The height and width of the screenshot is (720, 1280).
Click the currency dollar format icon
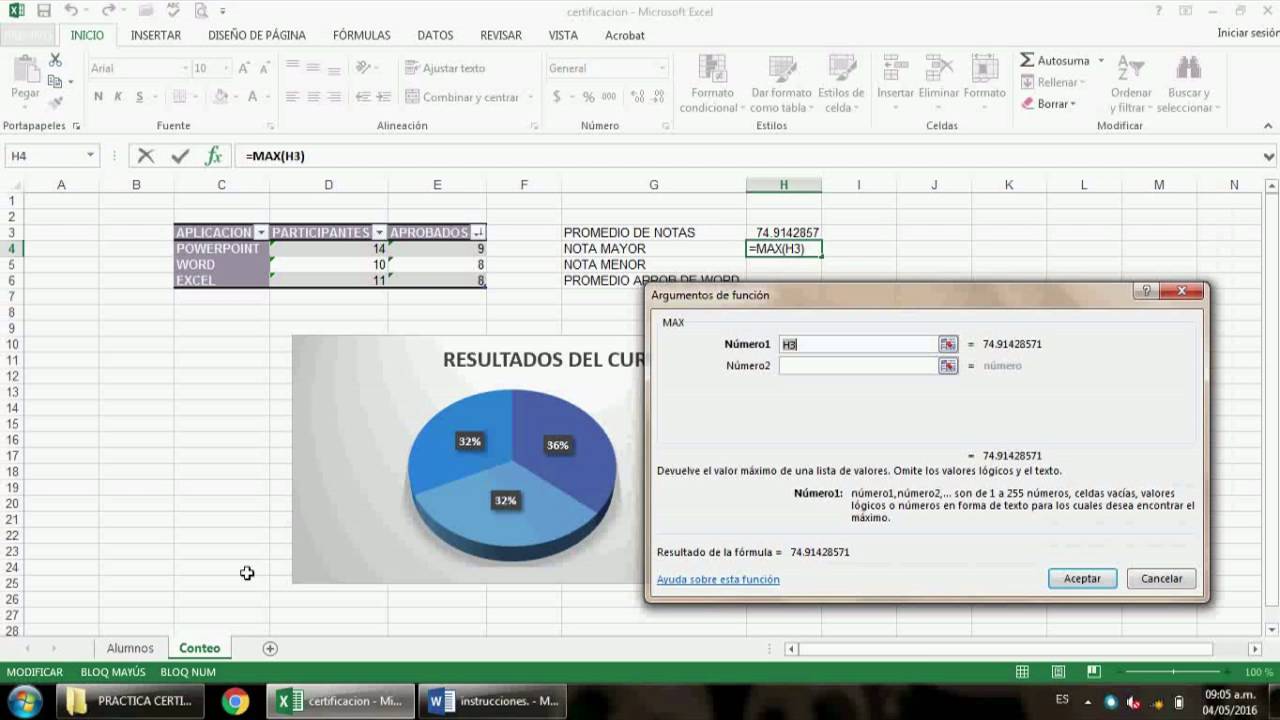tap(557, 97)
